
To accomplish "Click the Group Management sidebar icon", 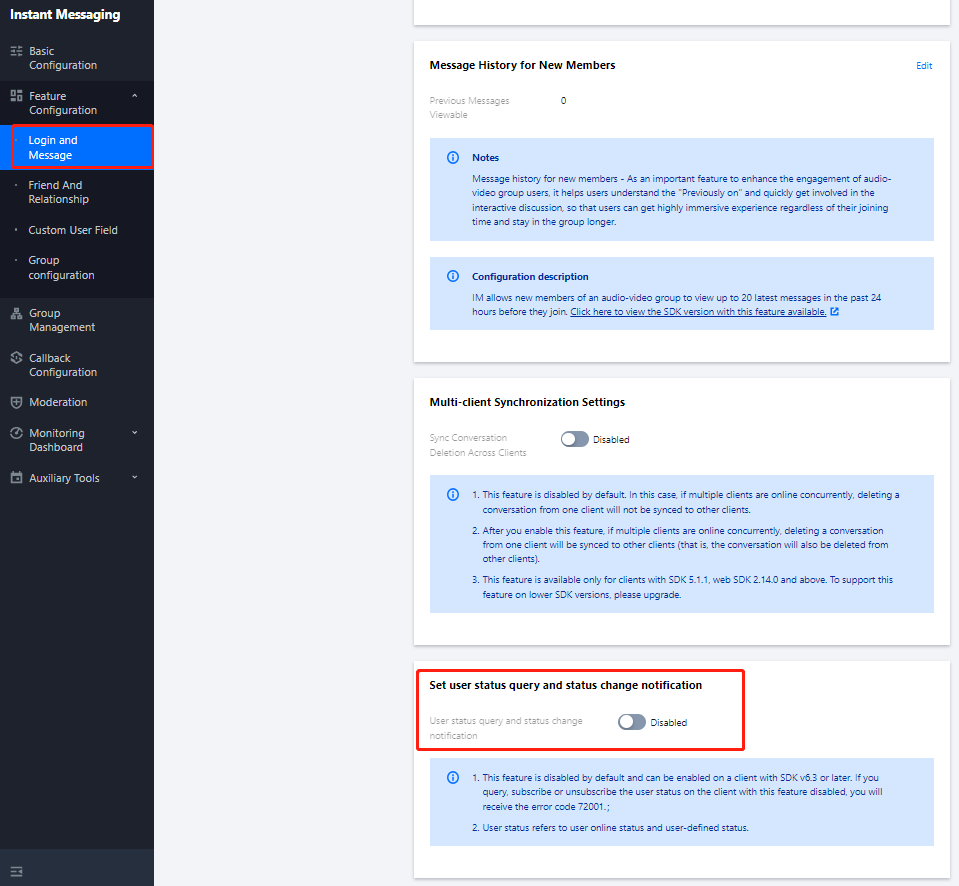I will click(17, 314).
